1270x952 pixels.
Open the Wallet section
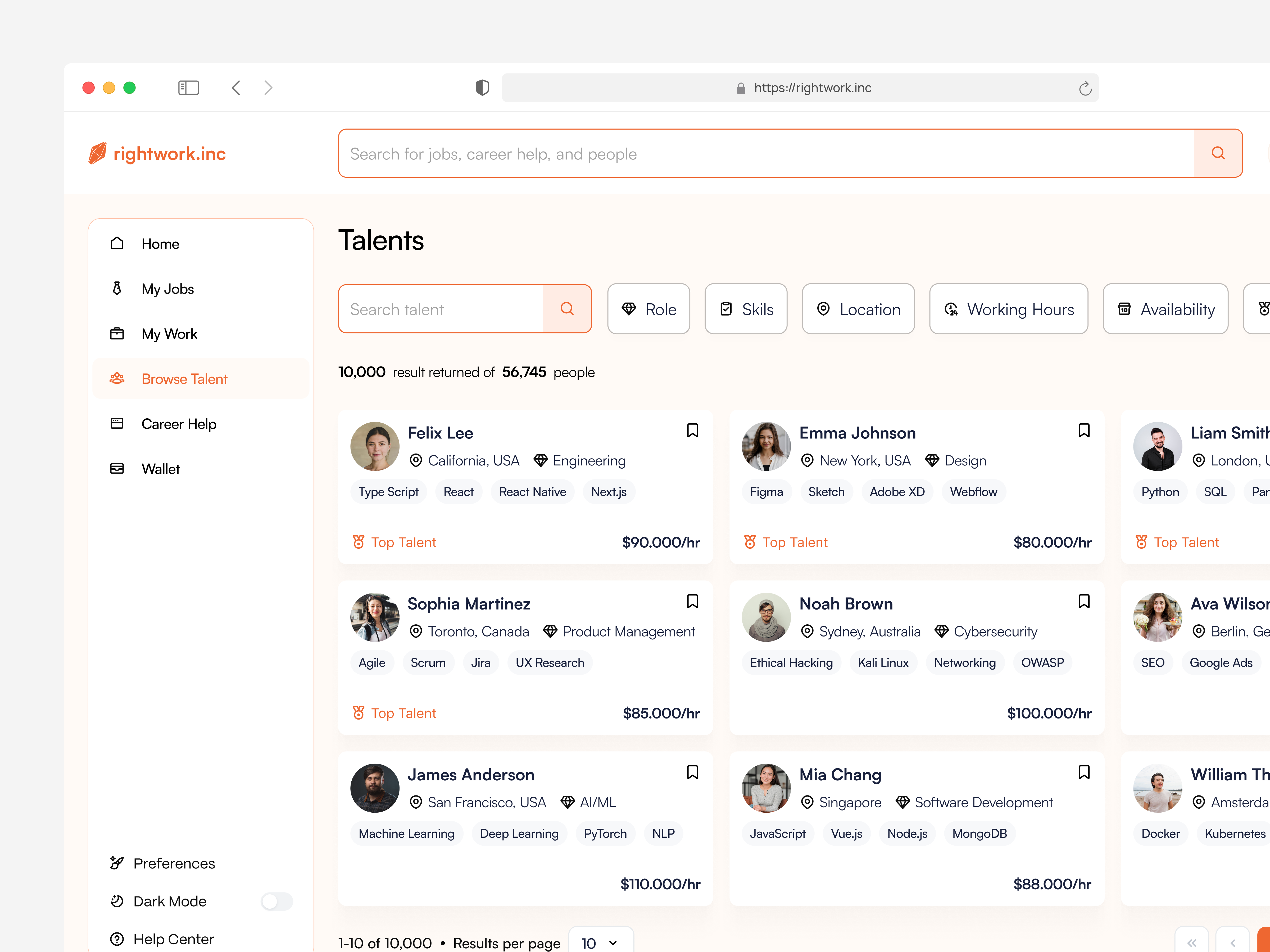tap(161, 468)
